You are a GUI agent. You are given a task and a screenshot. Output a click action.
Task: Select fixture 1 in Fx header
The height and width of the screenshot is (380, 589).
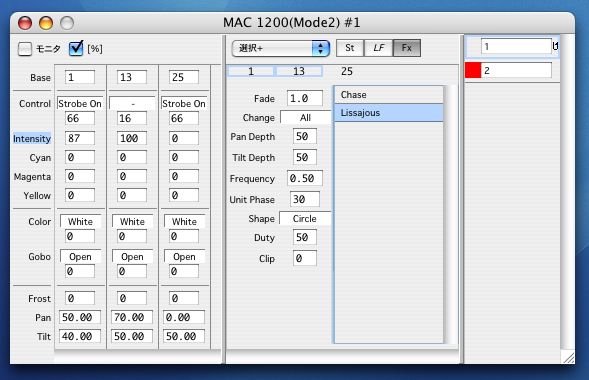click(x=251, y=71)
